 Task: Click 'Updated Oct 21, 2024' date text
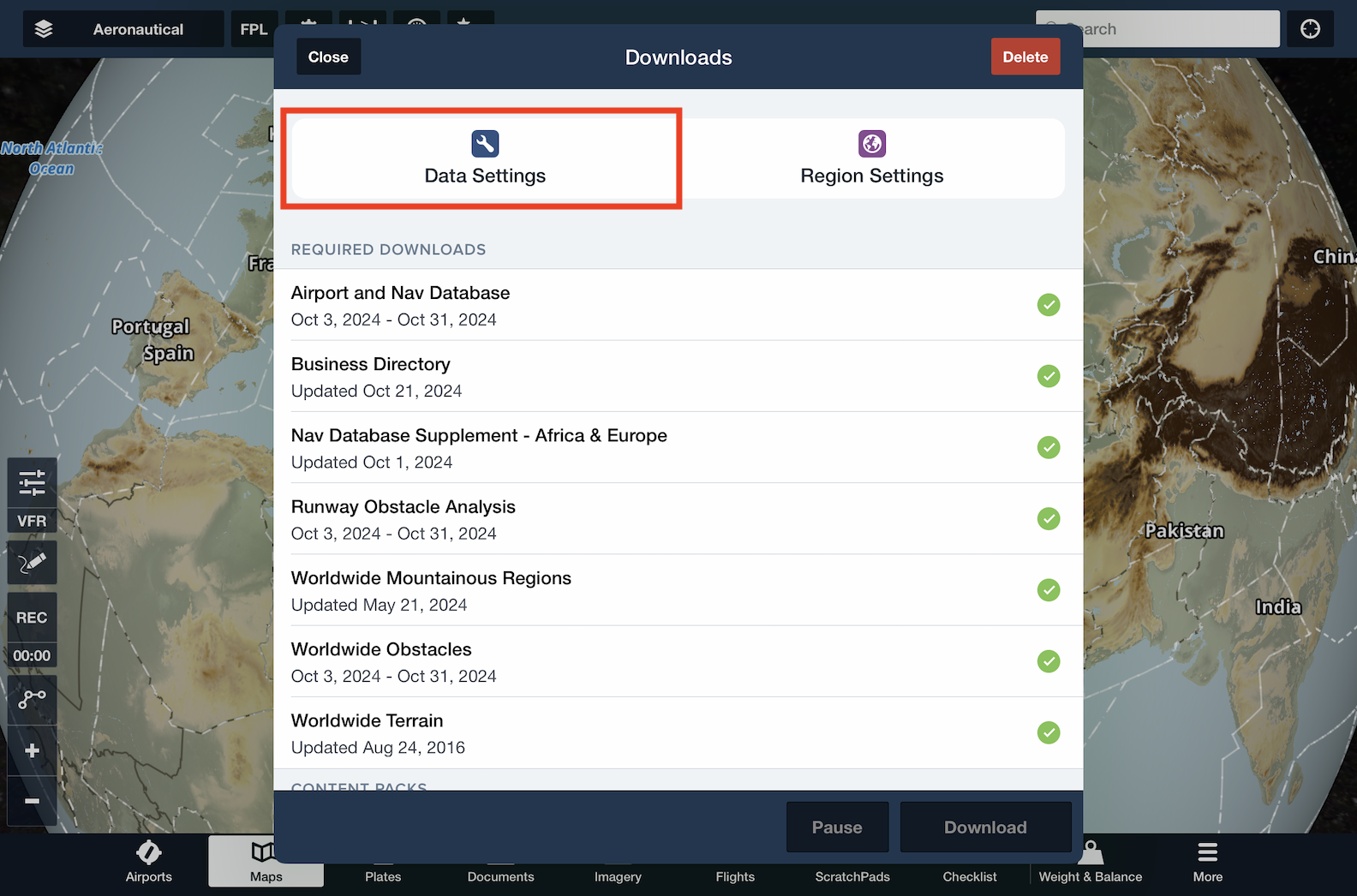[376, 391]
